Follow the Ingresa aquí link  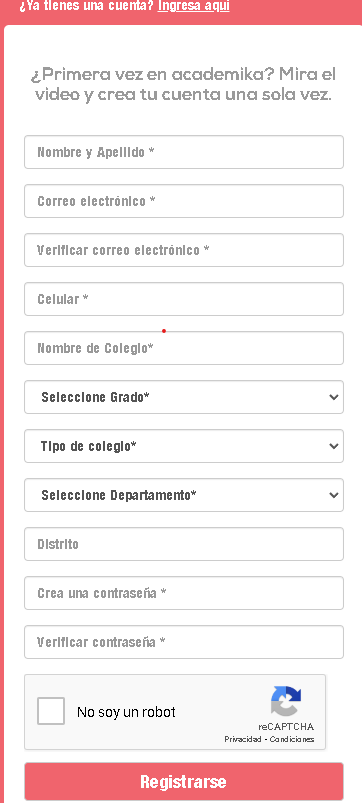coord(194,6)
